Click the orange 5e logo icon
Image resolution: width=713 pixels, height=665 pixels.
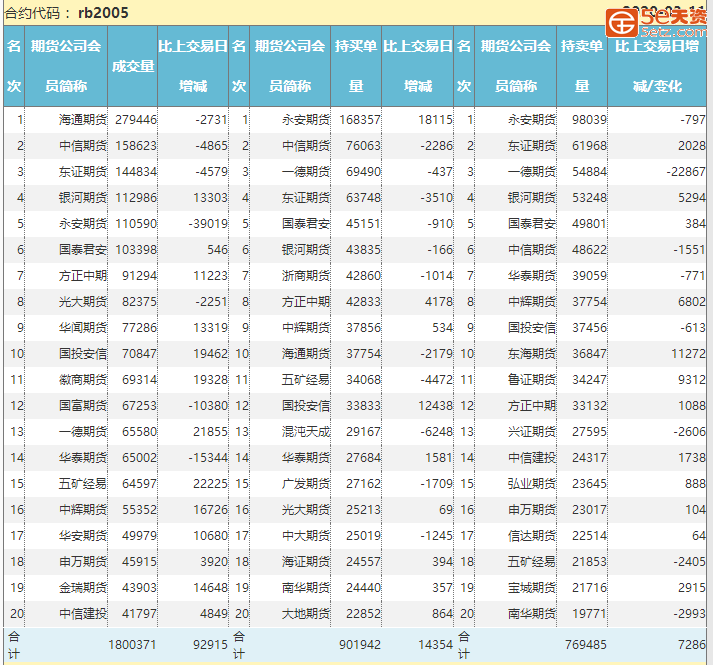pos(620,21)
